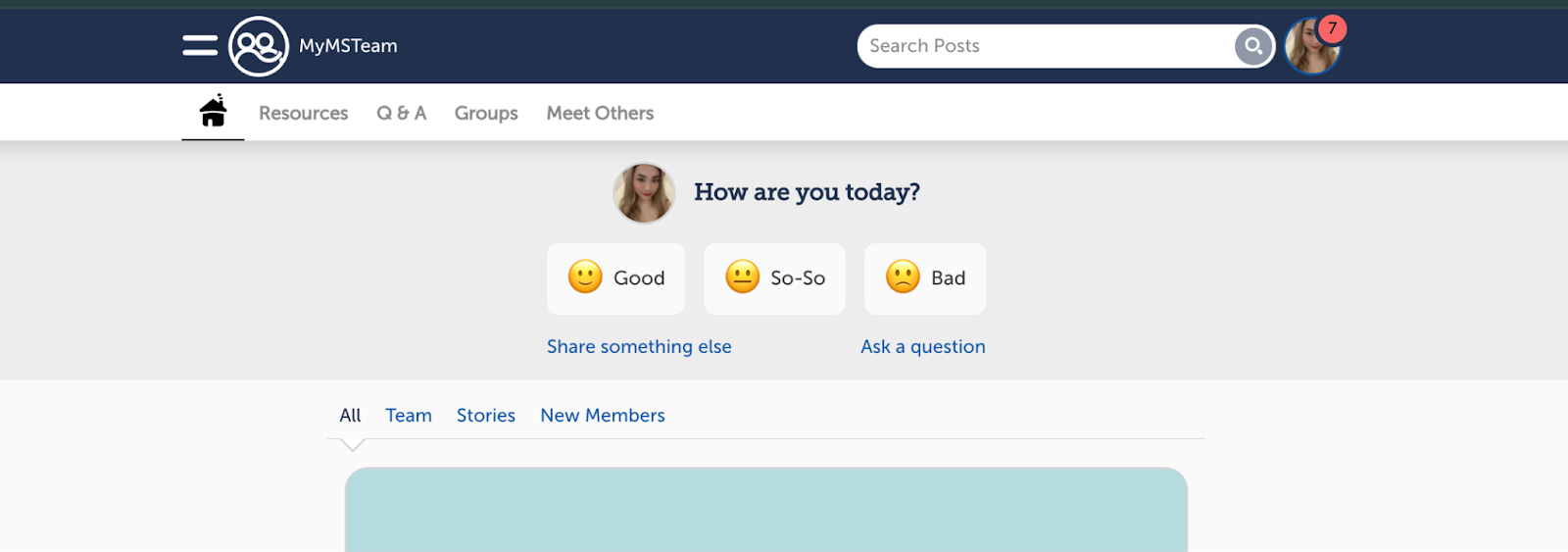Open the 7 notifications badge
1568x552 pixels.
(1332, 28)
